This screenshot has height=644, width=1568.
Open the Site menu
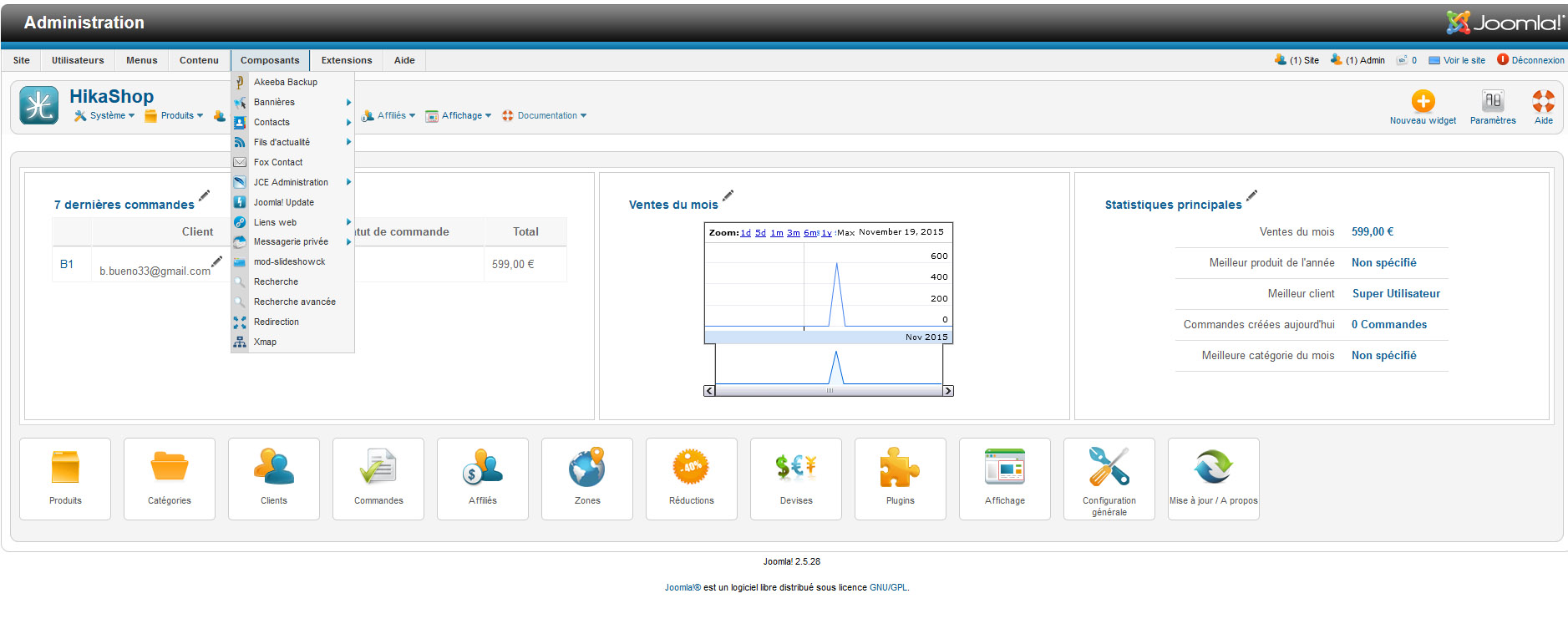click(22, 60)
